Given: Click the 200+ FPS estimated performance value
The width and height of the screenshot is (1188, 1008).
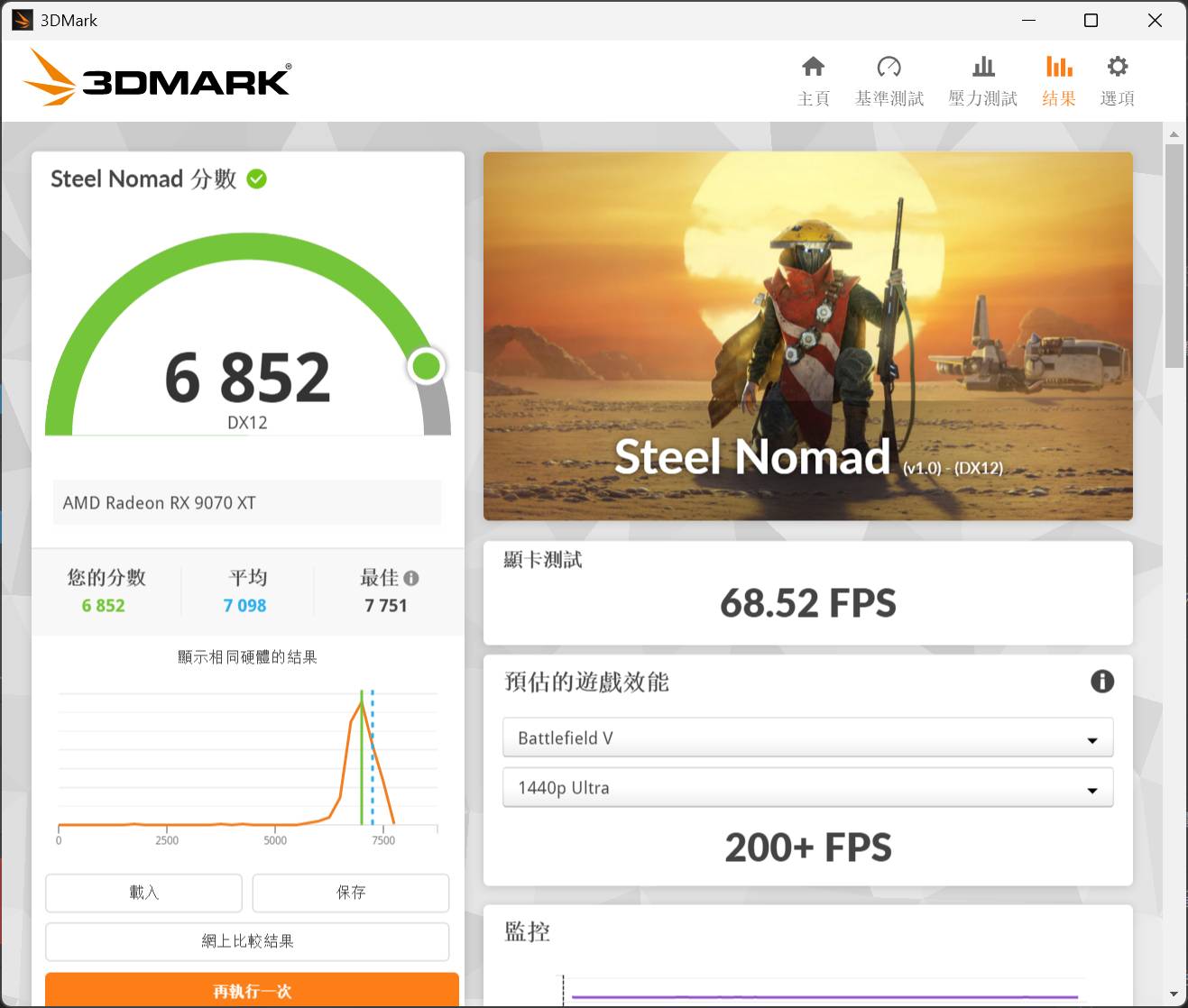Looking at the screenshot, I should pyautogui.click(x=807, y=848).
